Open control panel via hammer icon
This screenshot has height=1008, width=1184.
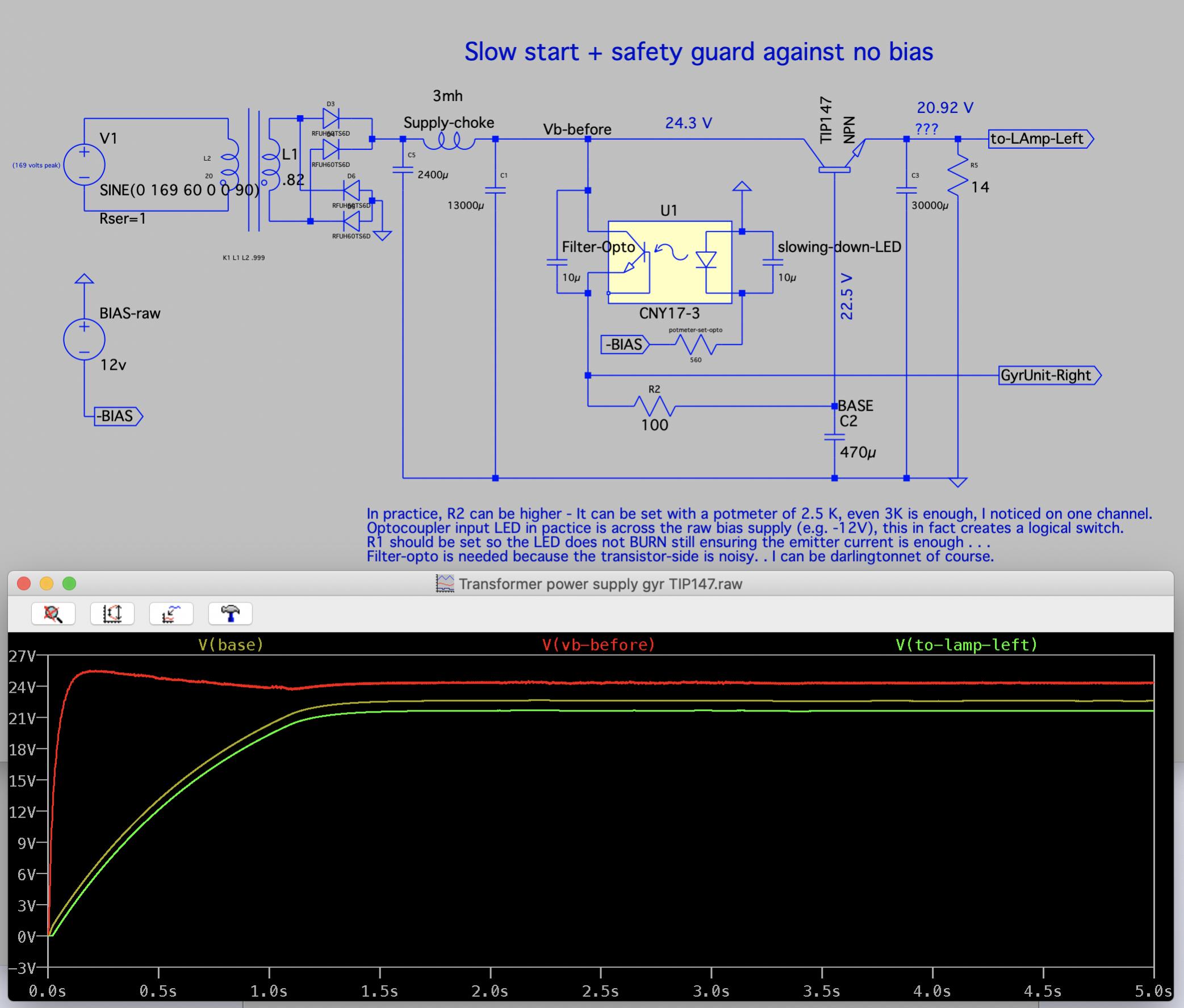click(231, 614)
